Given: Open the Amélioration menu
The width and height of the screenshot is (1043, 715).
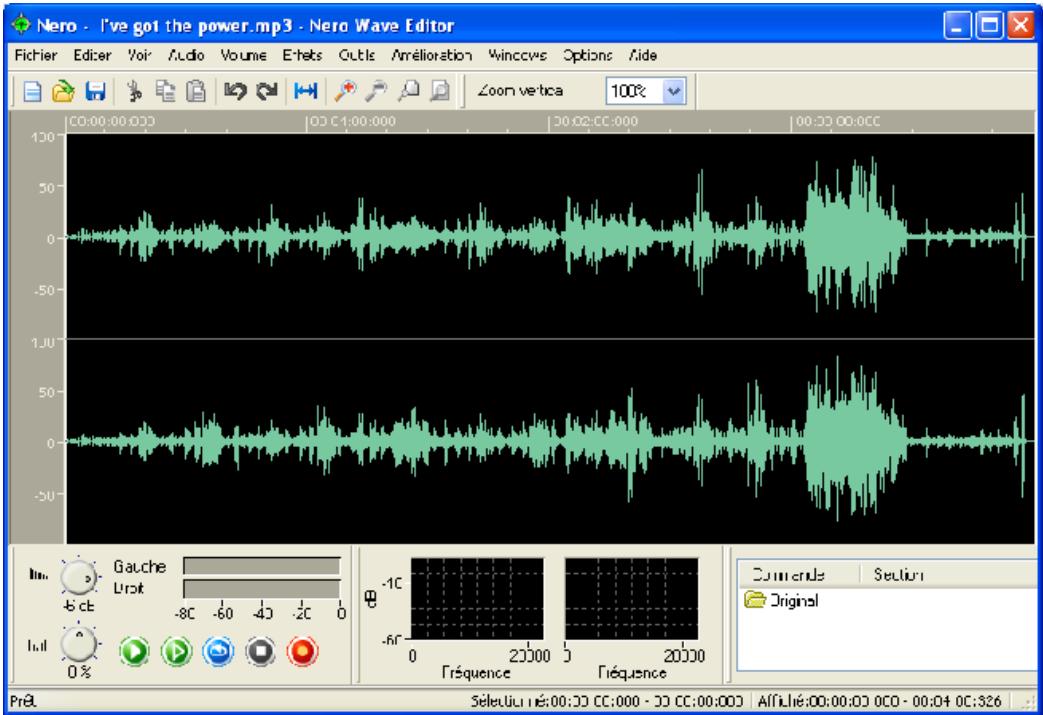Looking at the screenshot, I should 432,55.
